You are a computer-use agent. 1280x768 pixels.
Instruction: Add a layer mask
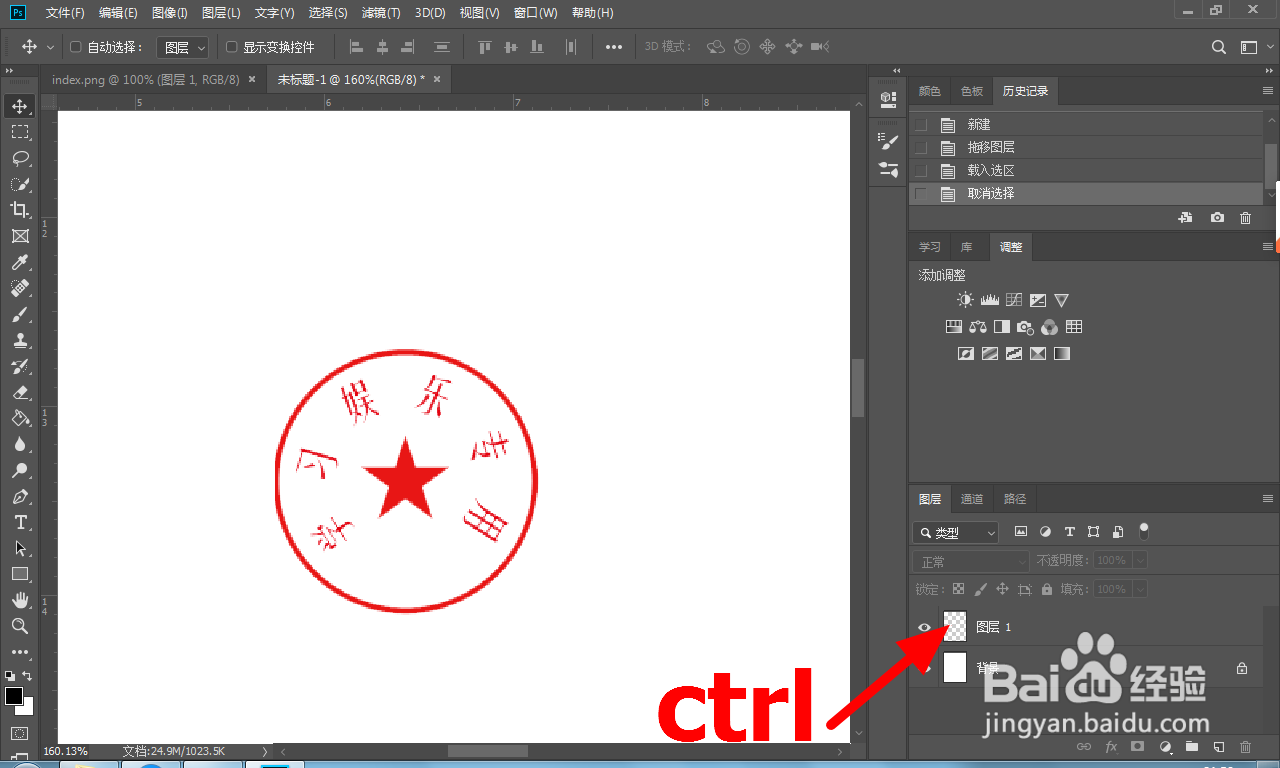point(1137,747)
